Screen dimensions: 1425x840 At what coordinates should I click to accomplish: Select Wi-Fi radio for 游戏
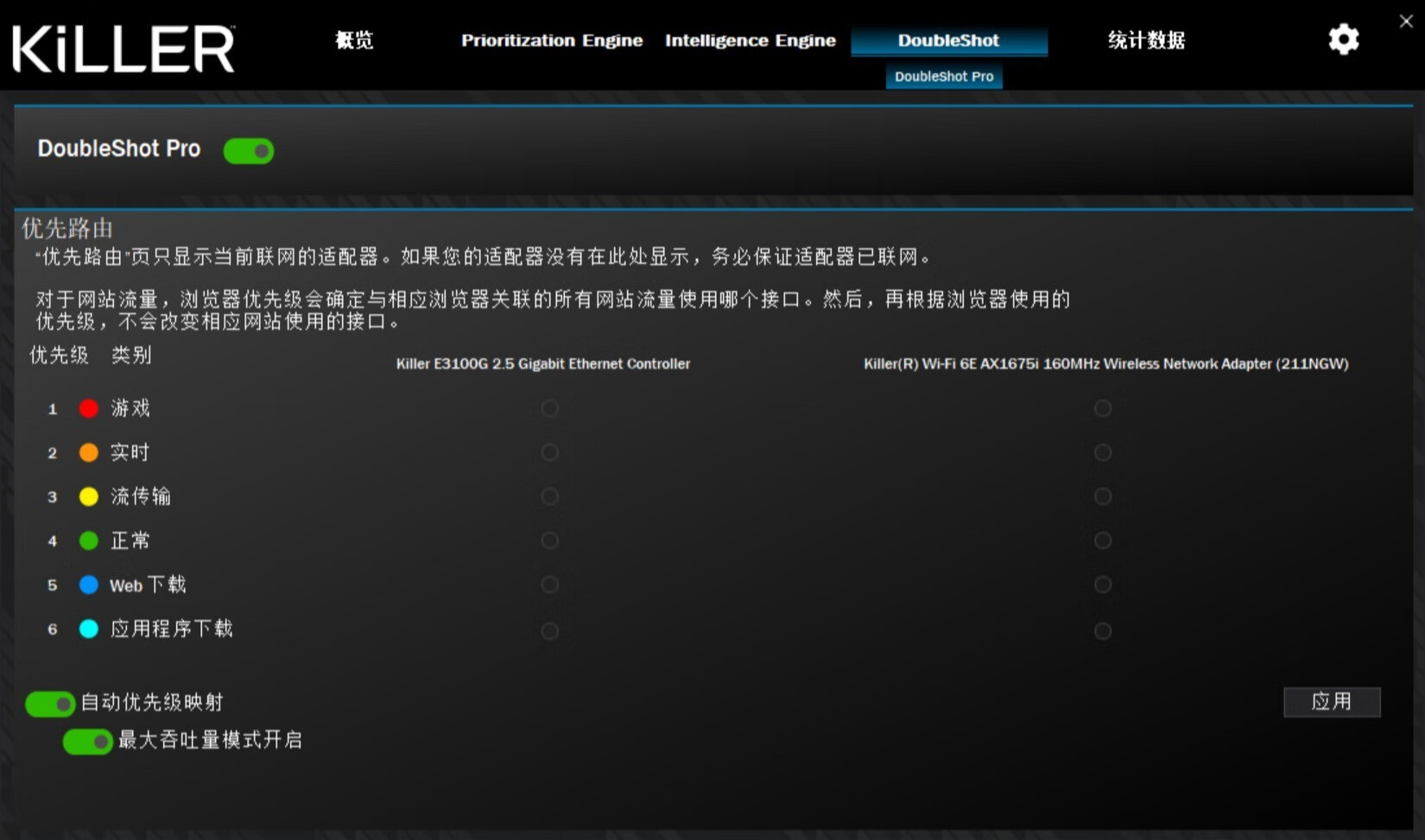point(1103,408)
